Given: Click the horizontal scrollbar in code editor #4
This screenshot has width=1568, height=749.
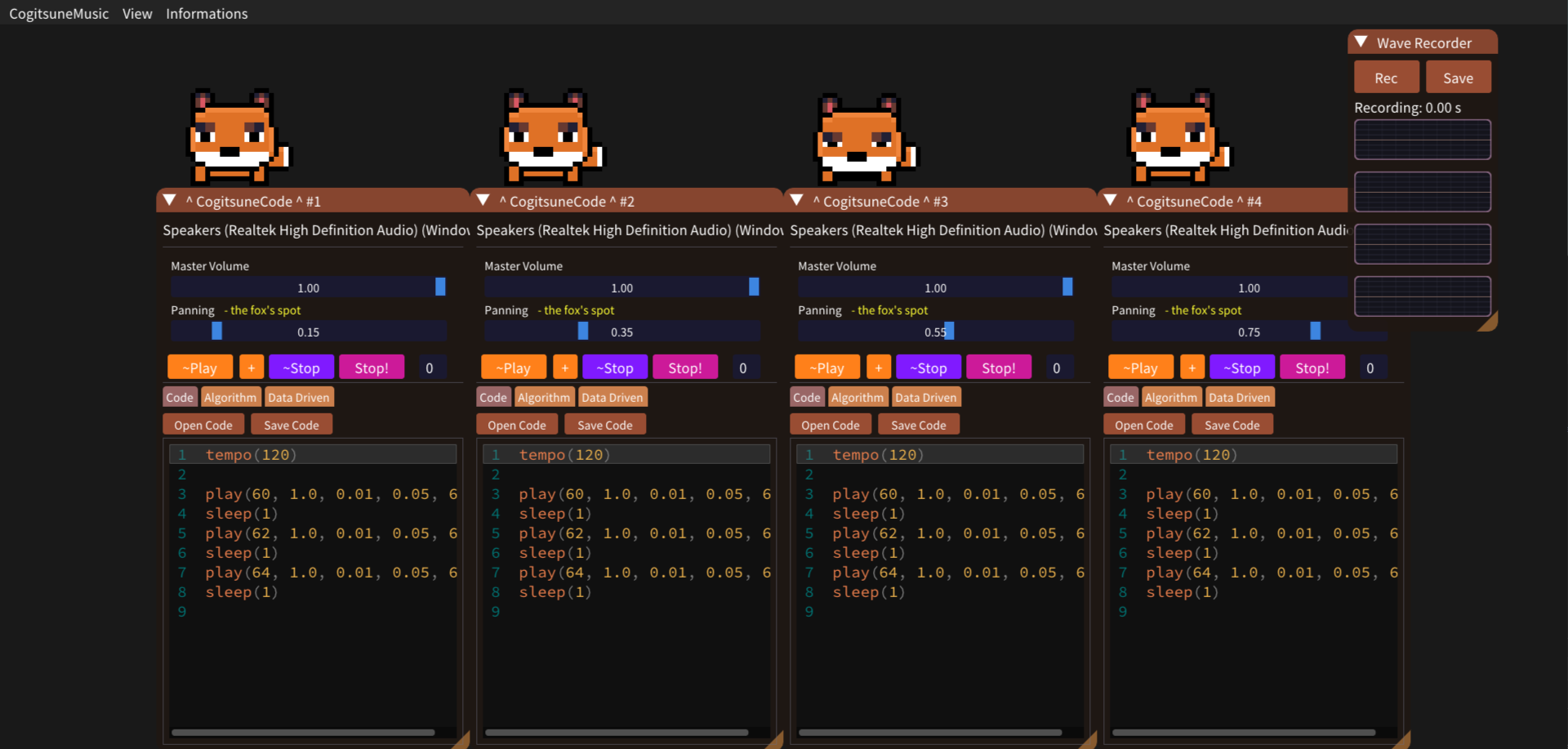Looking at the screenshot, I should tap(1243, 733).
